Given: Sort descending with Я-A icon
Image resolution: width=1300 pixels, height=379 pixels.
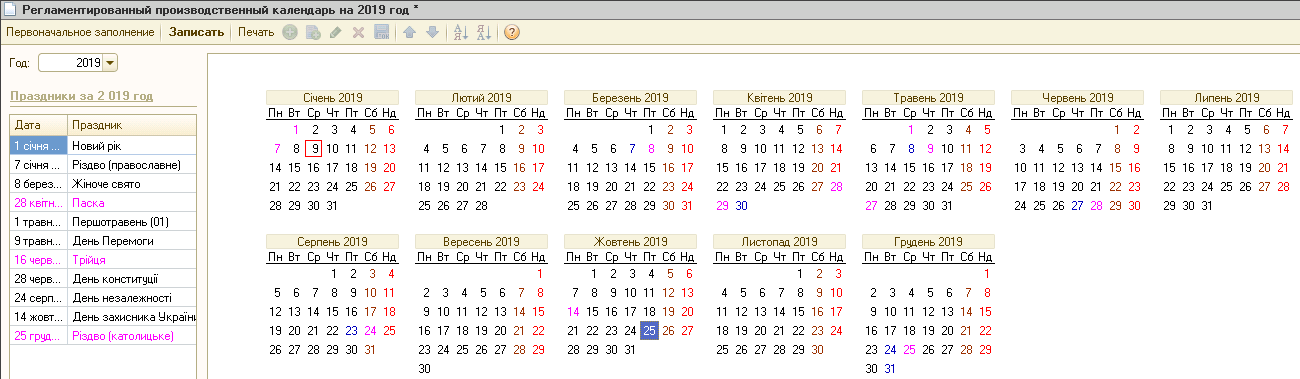Looking at the screenshot, I should pos(484,32).
